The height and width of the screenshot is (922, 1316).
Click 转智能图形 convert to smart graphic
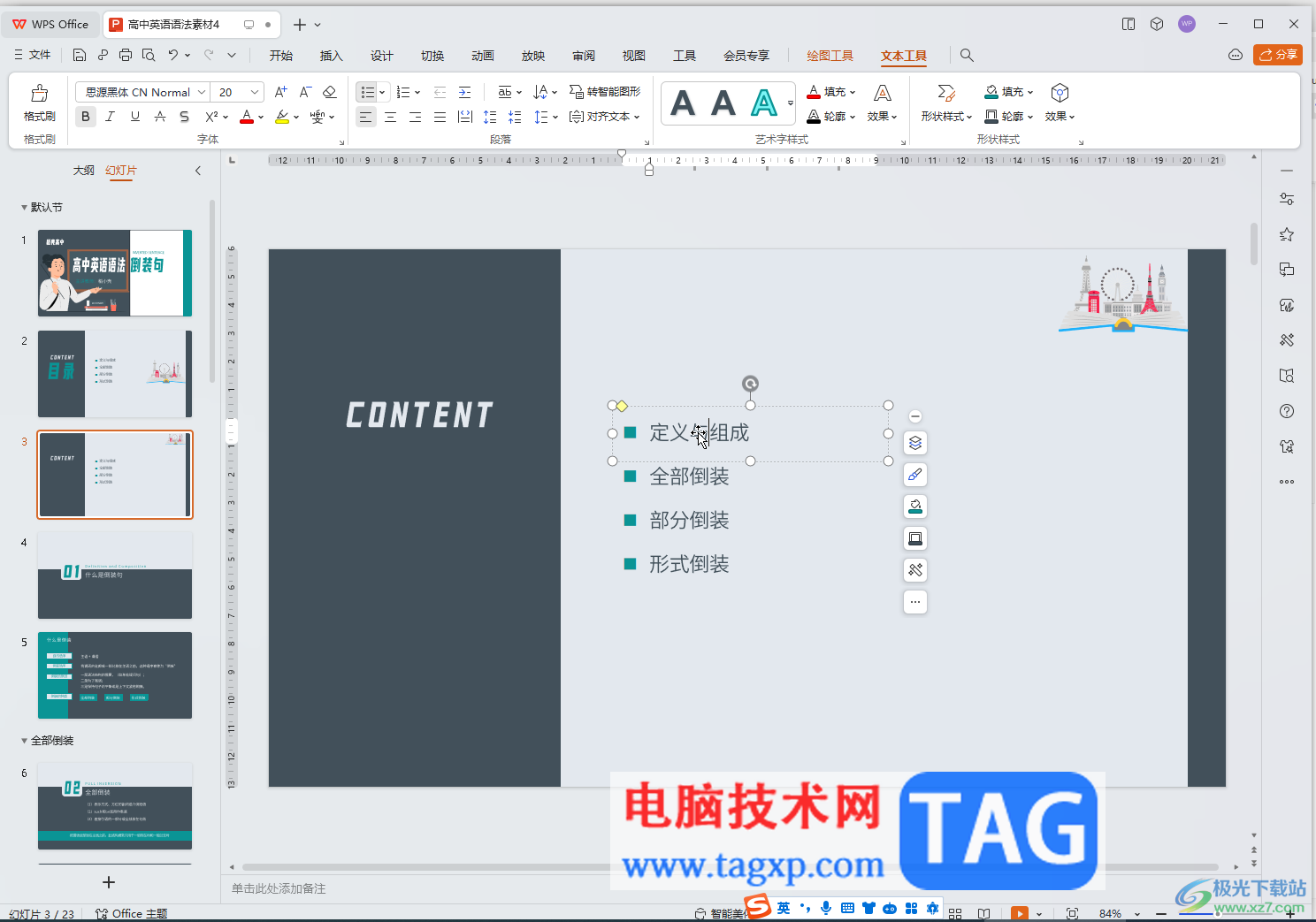[605, 92]
